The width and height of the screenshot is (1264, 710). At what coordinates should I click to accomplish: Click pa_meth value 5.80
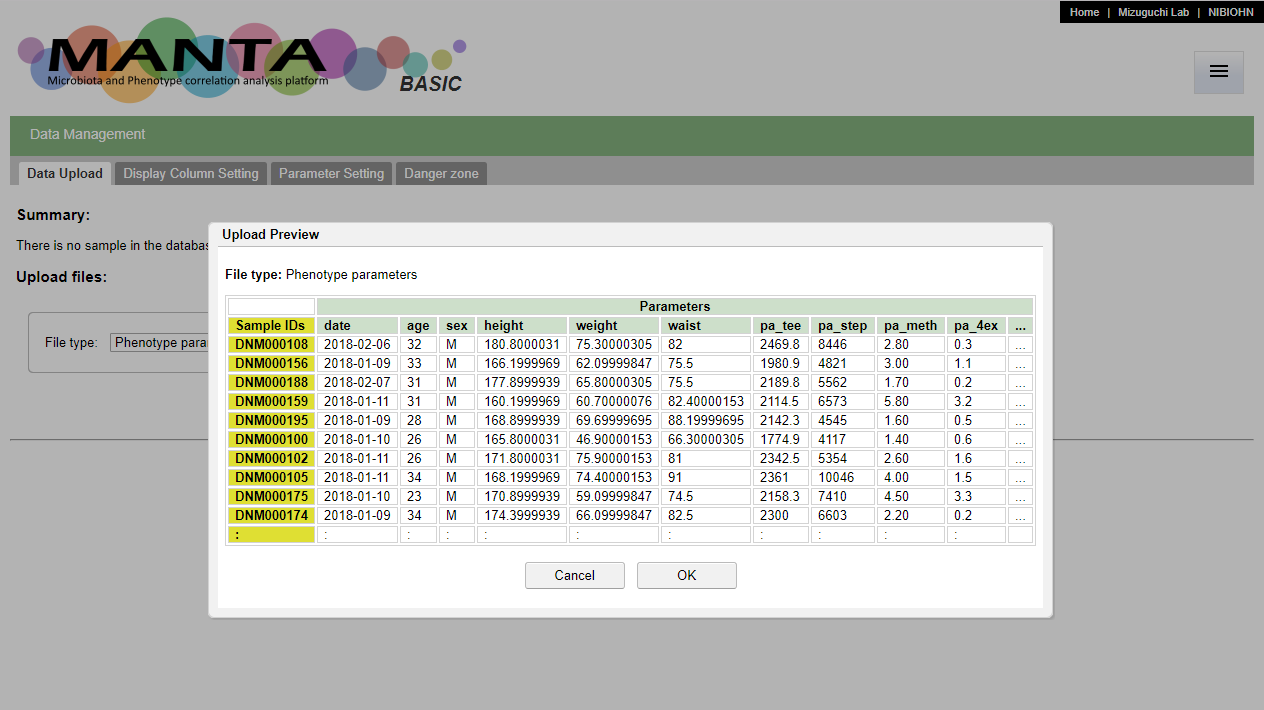point(911,401)
